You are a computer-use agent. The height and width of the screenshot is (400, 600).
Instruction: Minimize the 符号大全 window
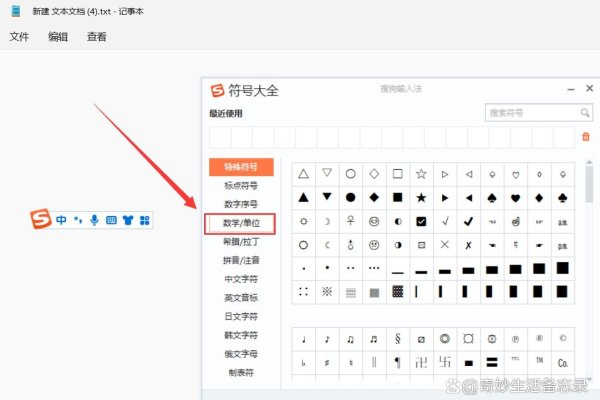[x=571, y=89]
